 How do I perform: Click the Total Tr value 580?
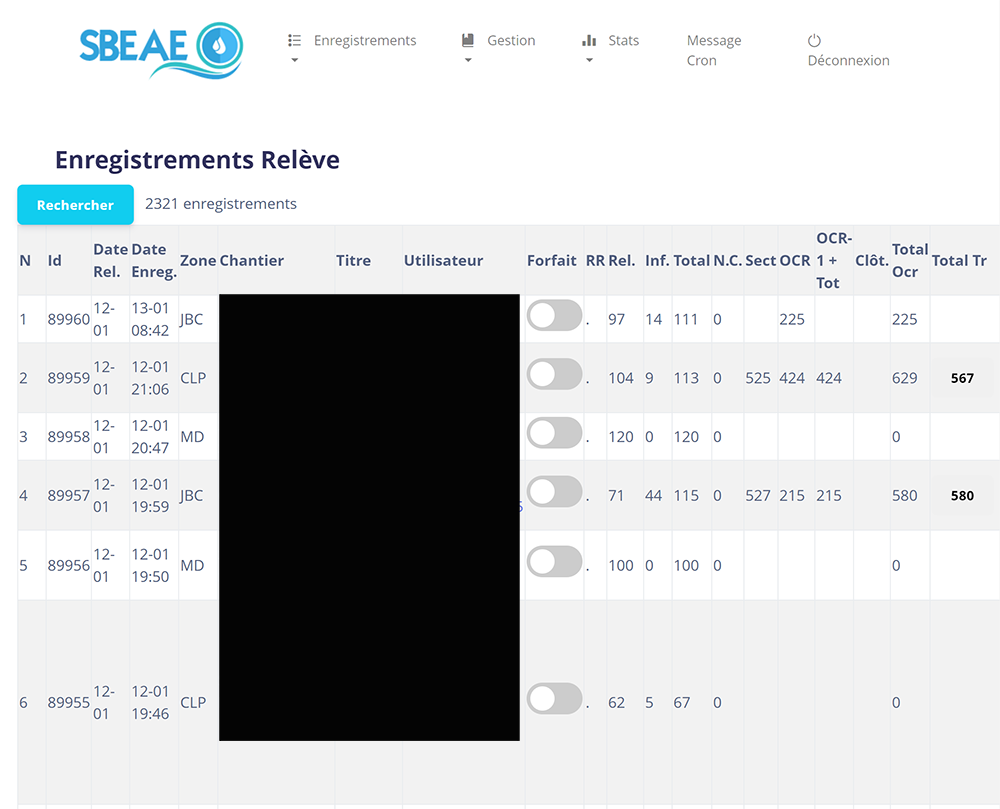pyautogui.click(x=962, y=495)
